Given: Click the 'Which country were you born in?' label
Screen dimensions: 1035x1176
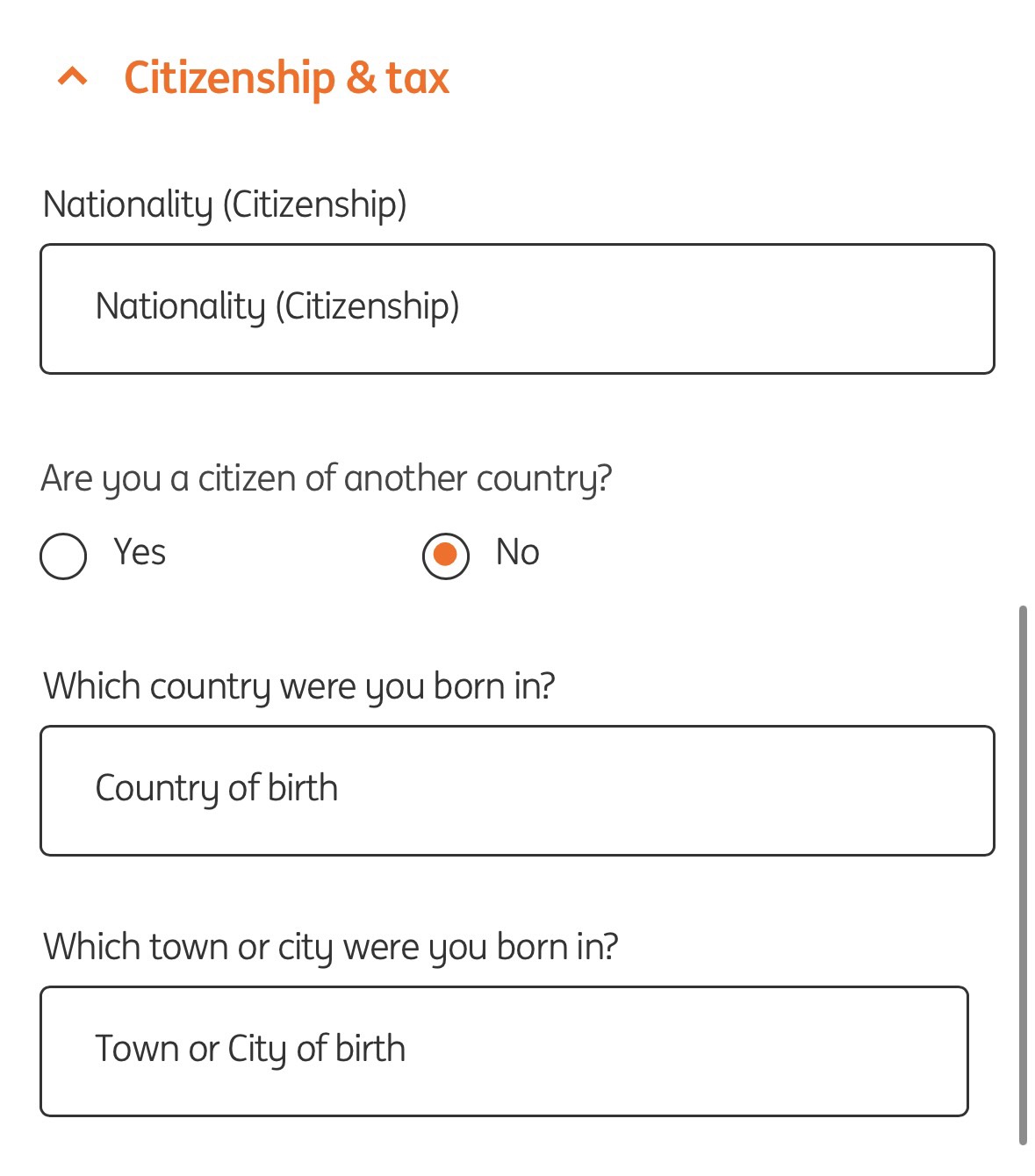Looking at the screenshot, I should pyautogui.click(x=298, y=686).
